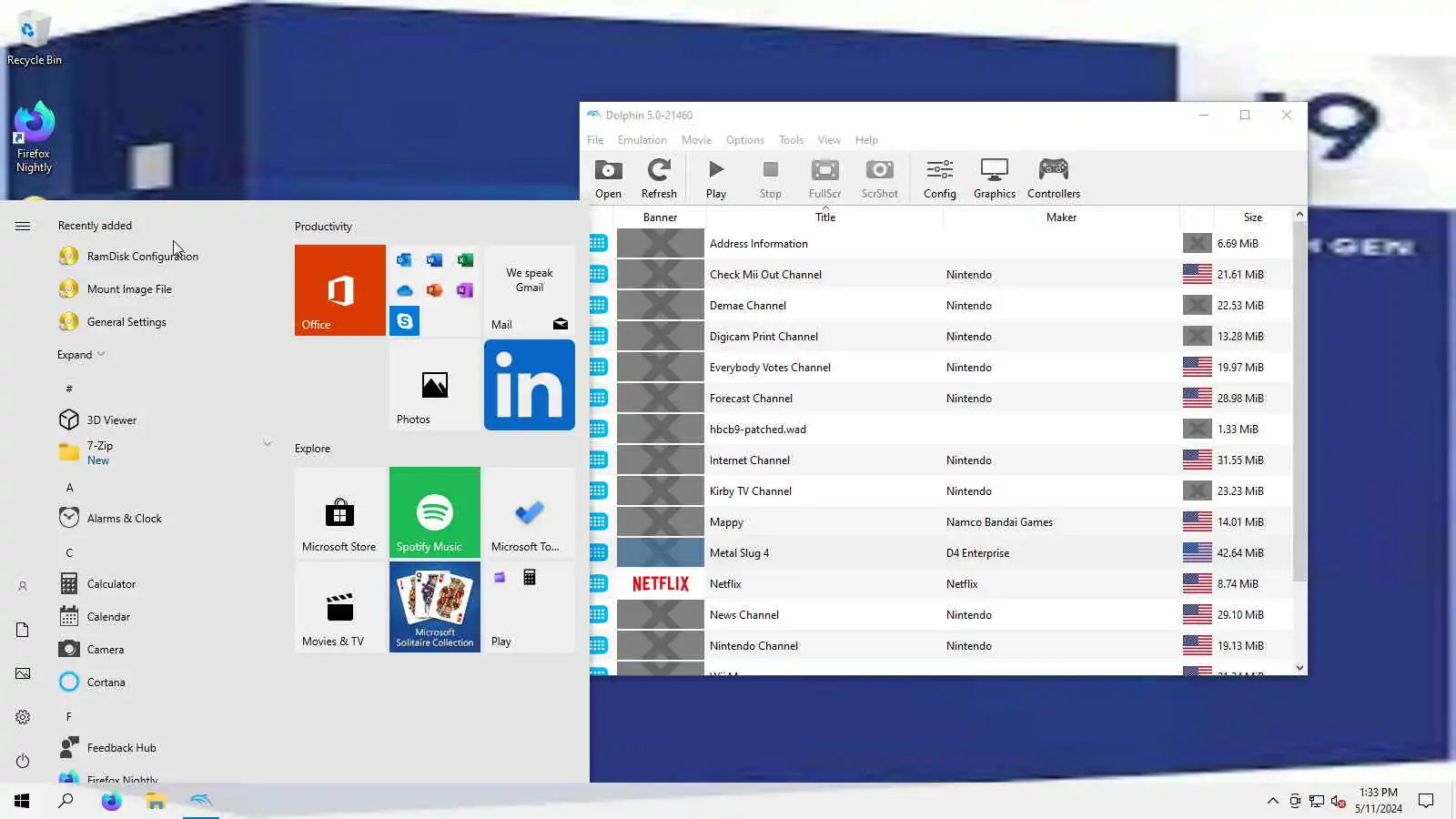
Task: Select the Netflix banner thumbnail
Action: tap(661, 584)
